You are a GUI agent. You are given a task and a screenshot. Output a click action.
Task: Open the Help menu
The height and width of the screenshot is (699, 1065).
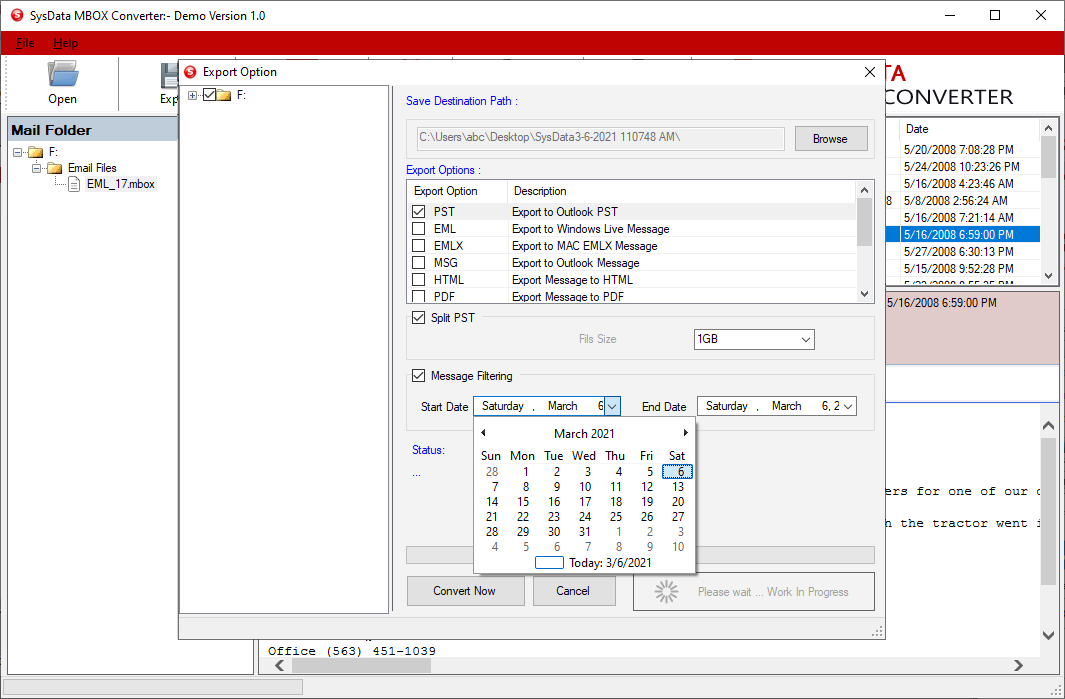tap(65, 43)
